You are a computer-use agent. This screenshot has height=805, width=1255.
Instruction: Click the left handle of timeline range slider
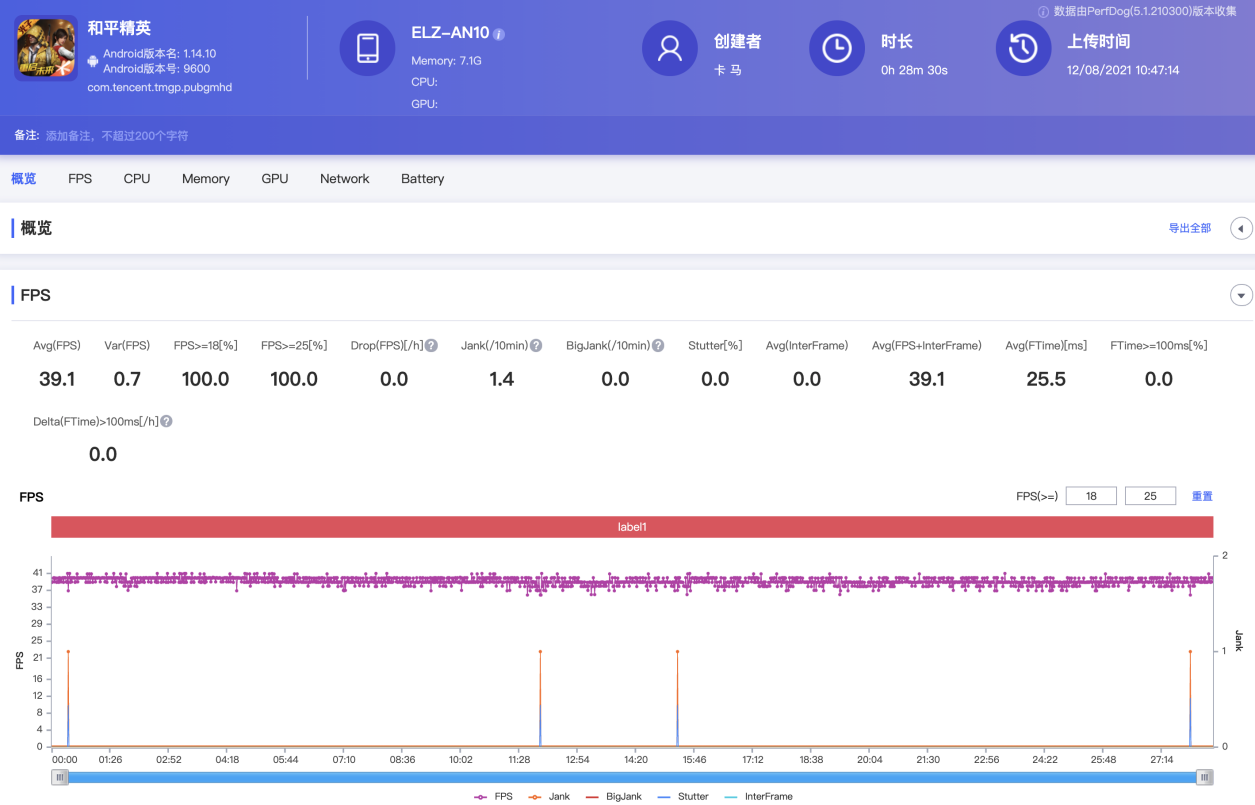(x=60, y=777)
